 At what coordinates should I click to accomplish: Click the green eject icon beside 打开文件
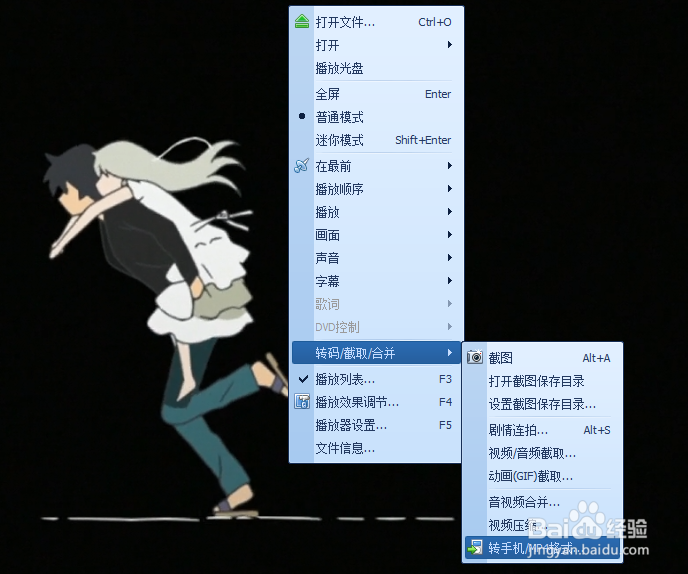click(x=302, y=22)
